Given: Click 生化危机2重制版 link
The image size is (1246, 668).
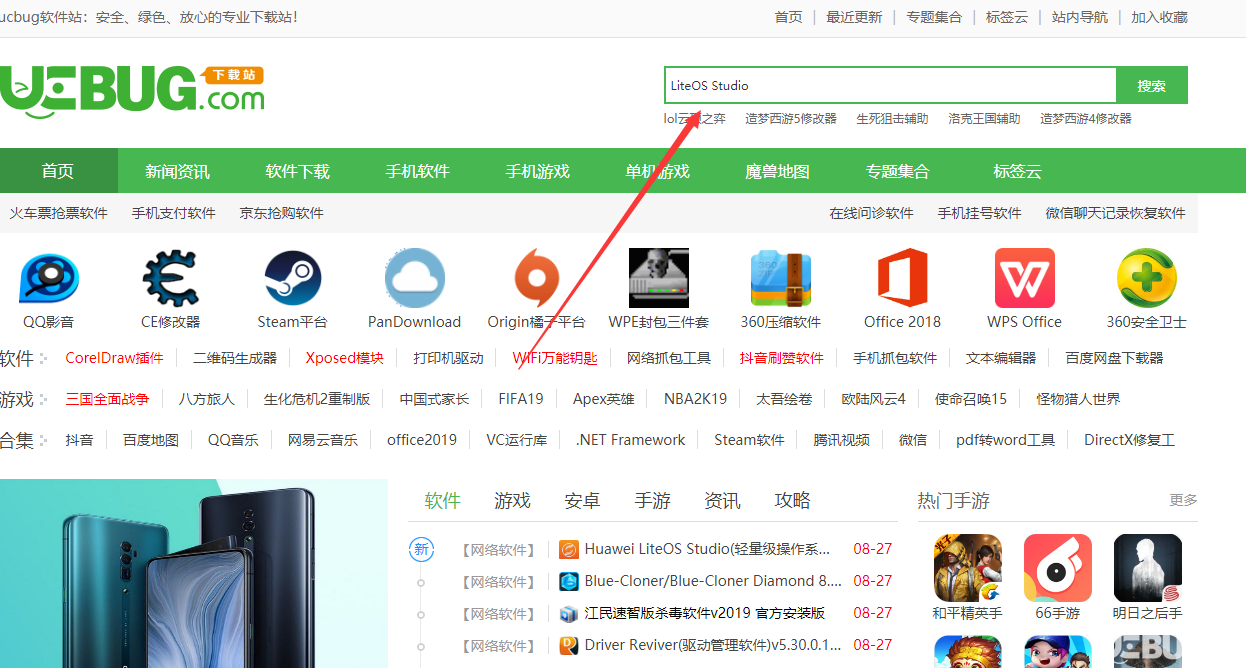Looking at the screenshot, I should pyautogui.click(x=317, y=399).
